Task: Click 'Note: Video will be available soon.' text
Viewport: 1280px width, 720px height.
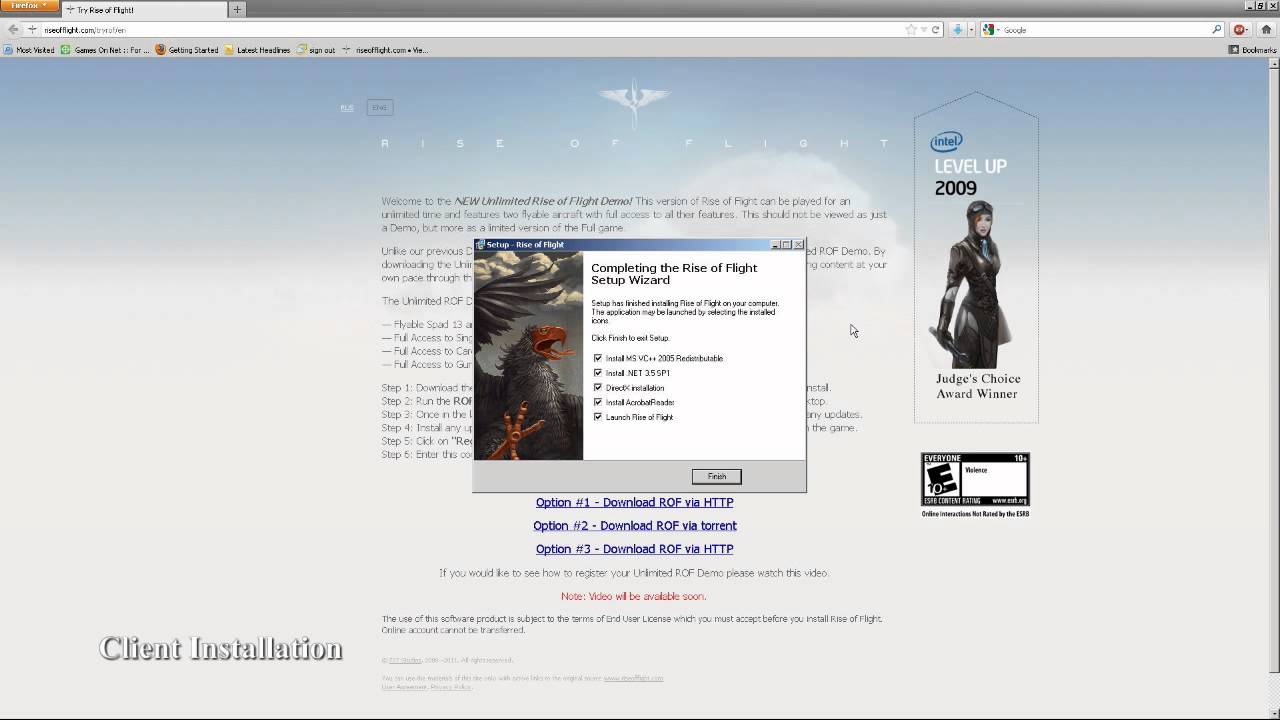Action: (x=634, y=596)
